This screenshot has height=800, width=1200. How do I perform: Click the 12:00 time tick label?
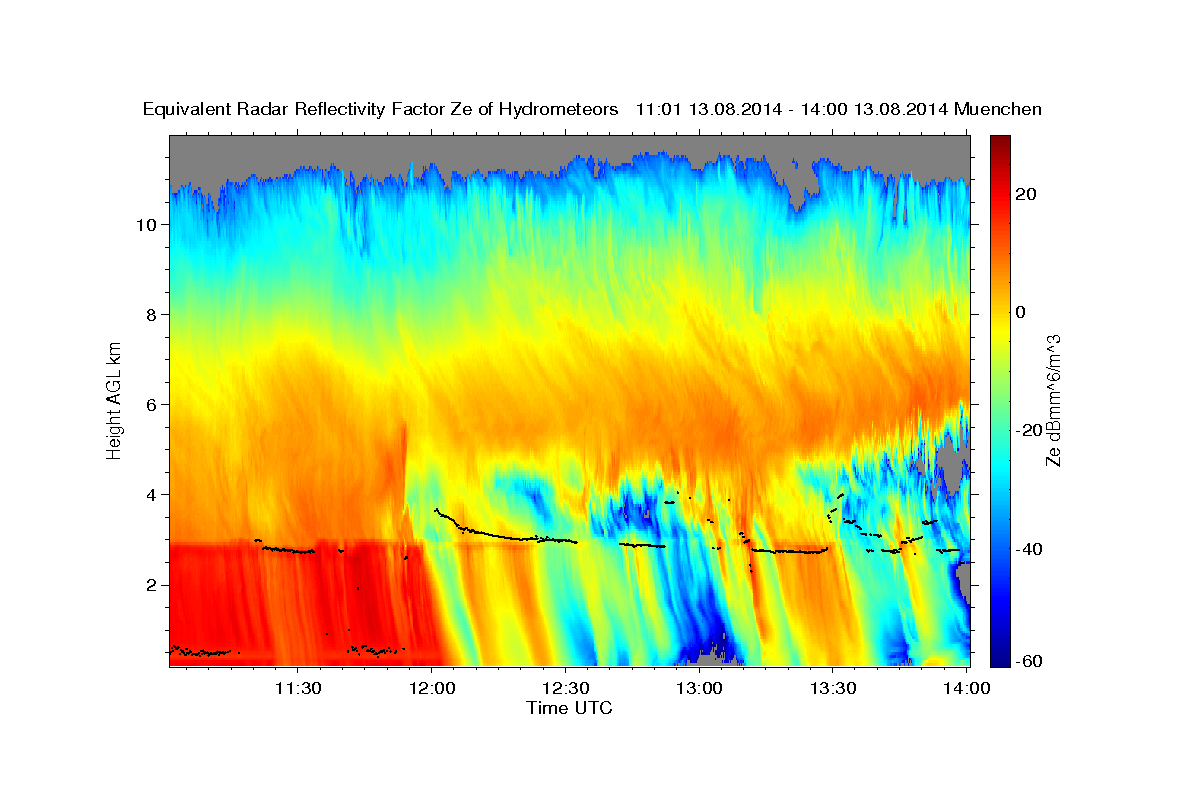tap(431, 688)
